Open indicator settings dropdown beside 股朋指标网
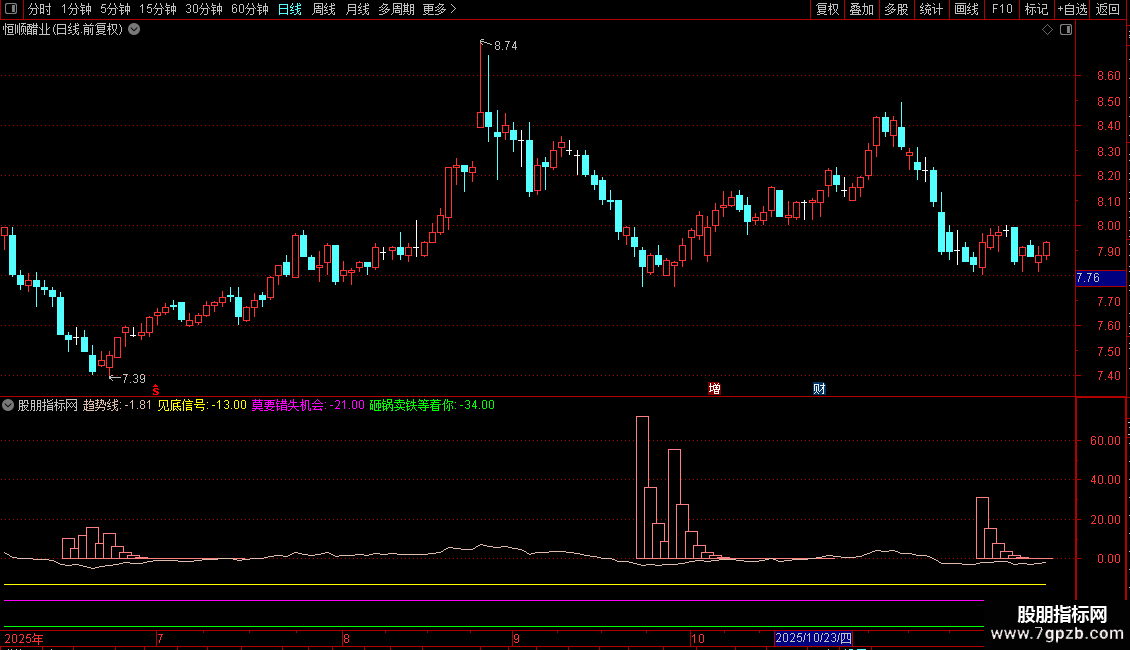Image resolution: width=1130 pixels, height=650 pixels. click(8, 405)
